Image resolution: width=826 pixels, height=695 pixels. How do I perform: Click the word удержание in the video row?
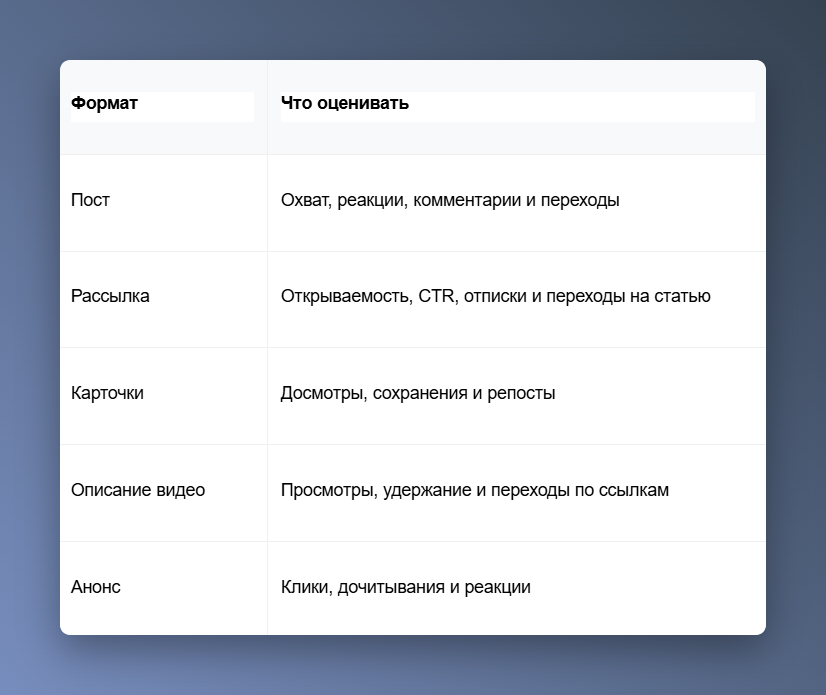[x=427, y=490]
